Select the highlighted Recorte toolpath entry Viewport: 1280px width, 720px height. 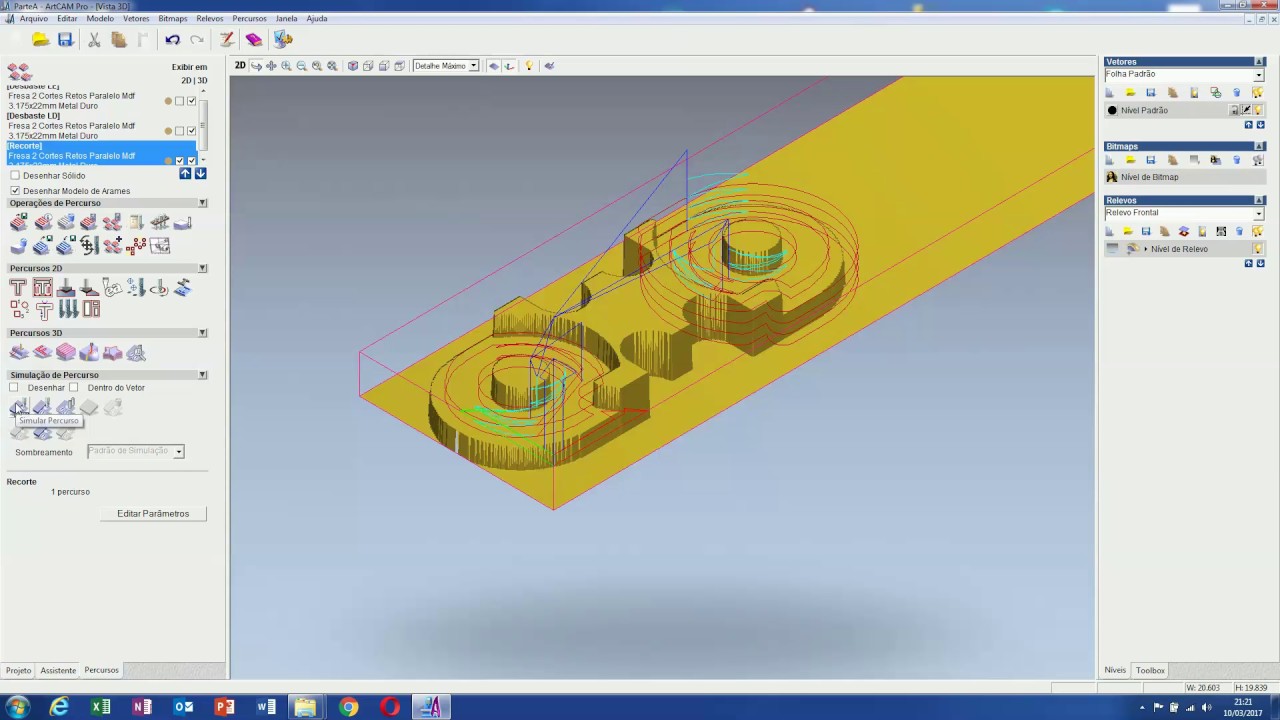point(101,153)
